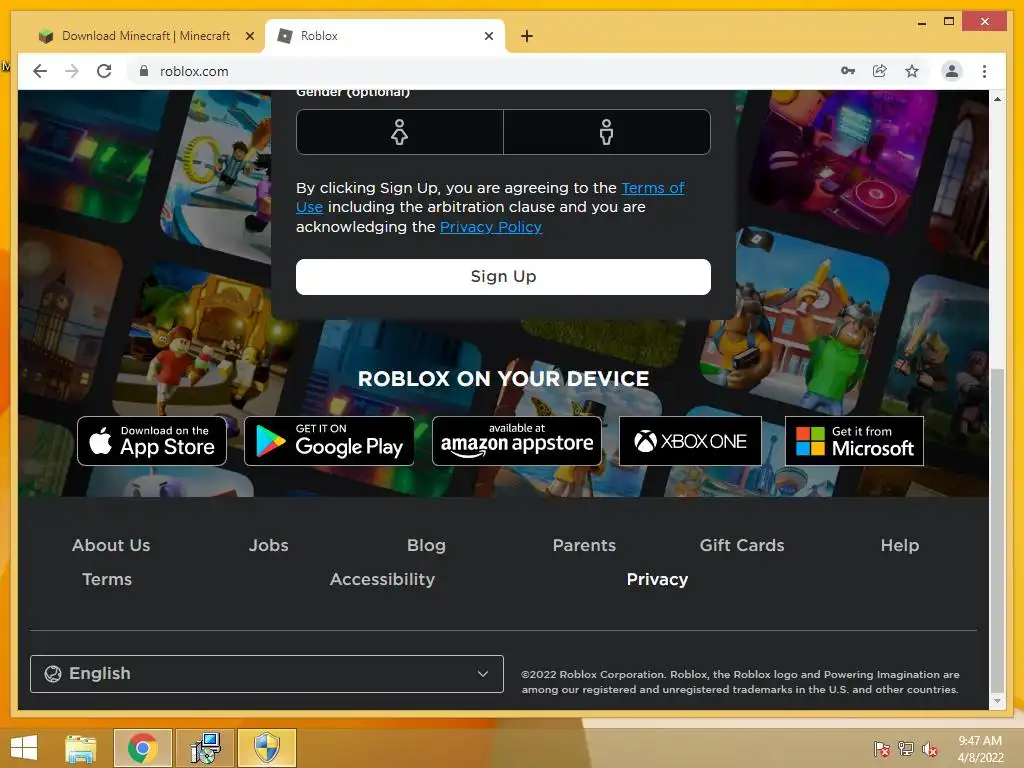Viewport: 1024px width, 768px height.
Task: Go back to previous page
Action: [x=40, y=71]
